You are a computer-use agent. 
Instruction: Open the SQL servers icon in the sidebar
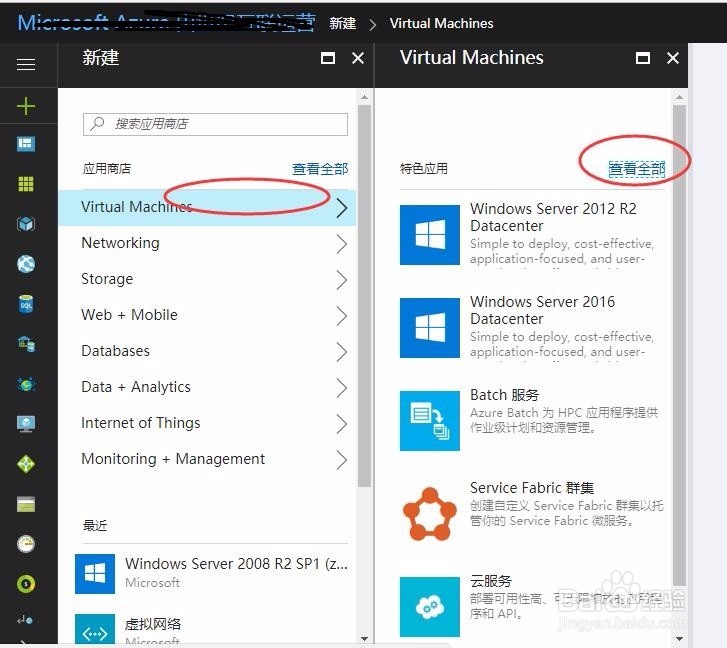26,344
